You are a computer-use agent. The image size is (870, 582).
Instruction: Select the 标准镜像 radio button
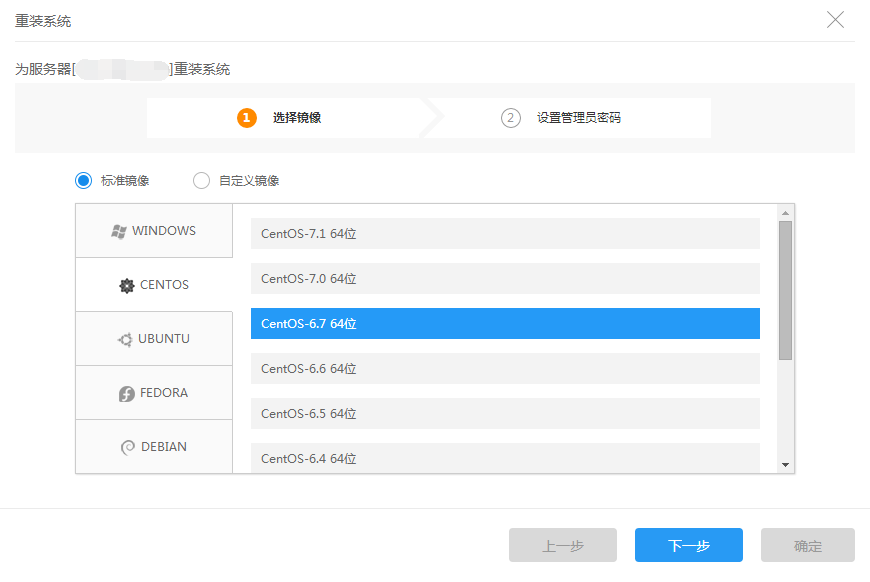pyautogui.click(x=84, y=180)
